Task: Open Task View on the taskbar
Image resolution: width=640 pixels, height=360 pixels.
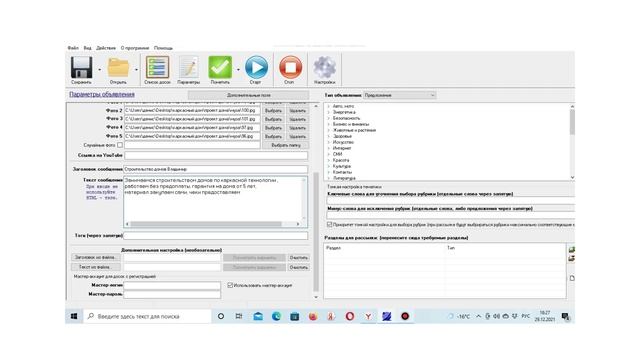Action: click(x=239, y=316)
